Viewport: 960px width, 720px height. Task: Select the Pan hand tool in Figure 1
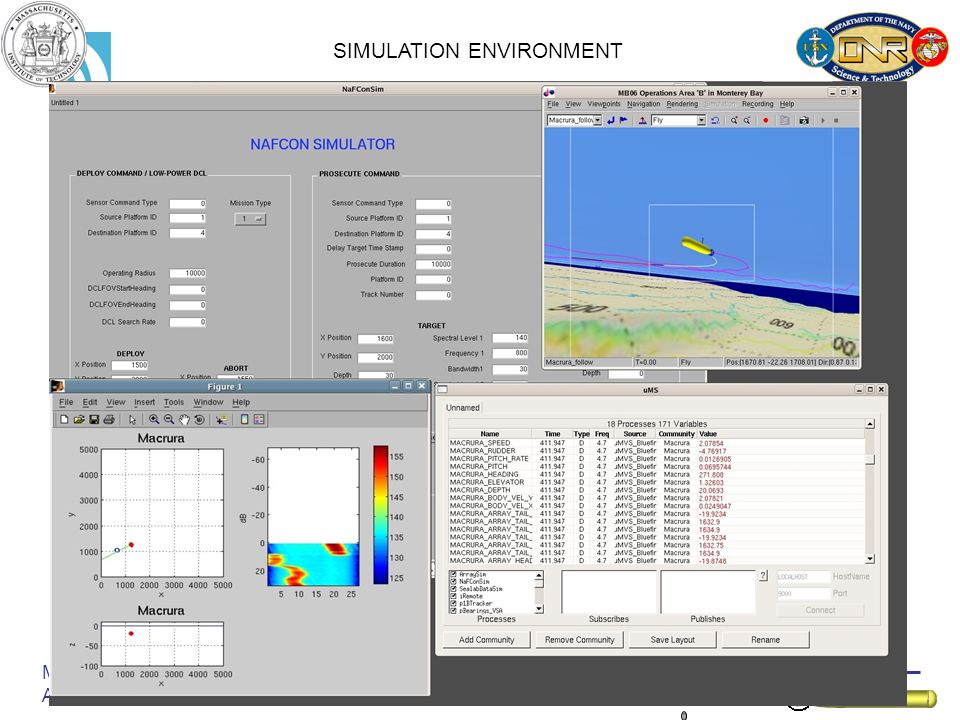(x=184, y=420)
